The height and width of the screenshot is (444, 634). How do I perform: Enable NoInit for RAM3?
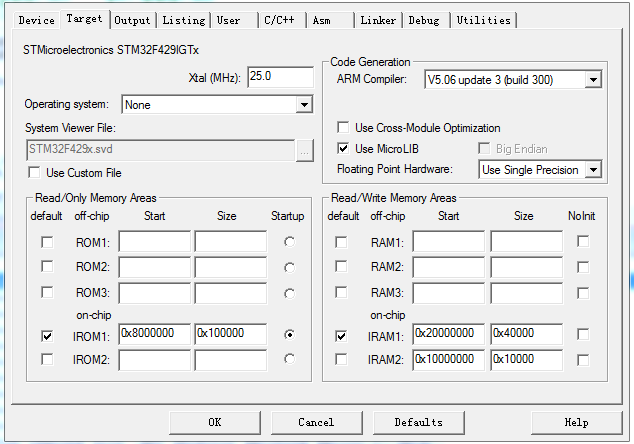(583, 293)
